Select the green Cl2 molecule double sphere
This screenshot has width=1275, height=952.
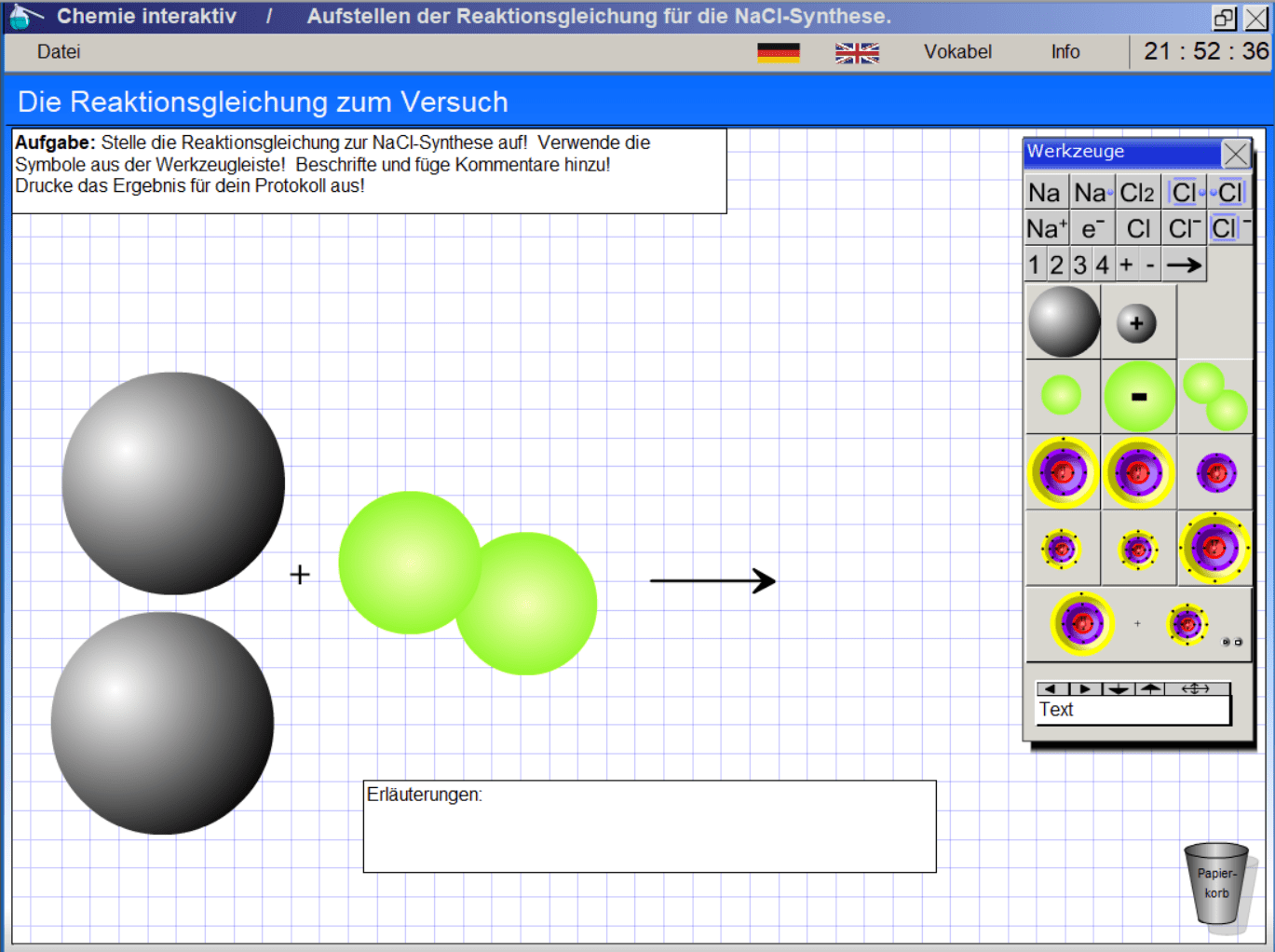tap(1214, 397)
